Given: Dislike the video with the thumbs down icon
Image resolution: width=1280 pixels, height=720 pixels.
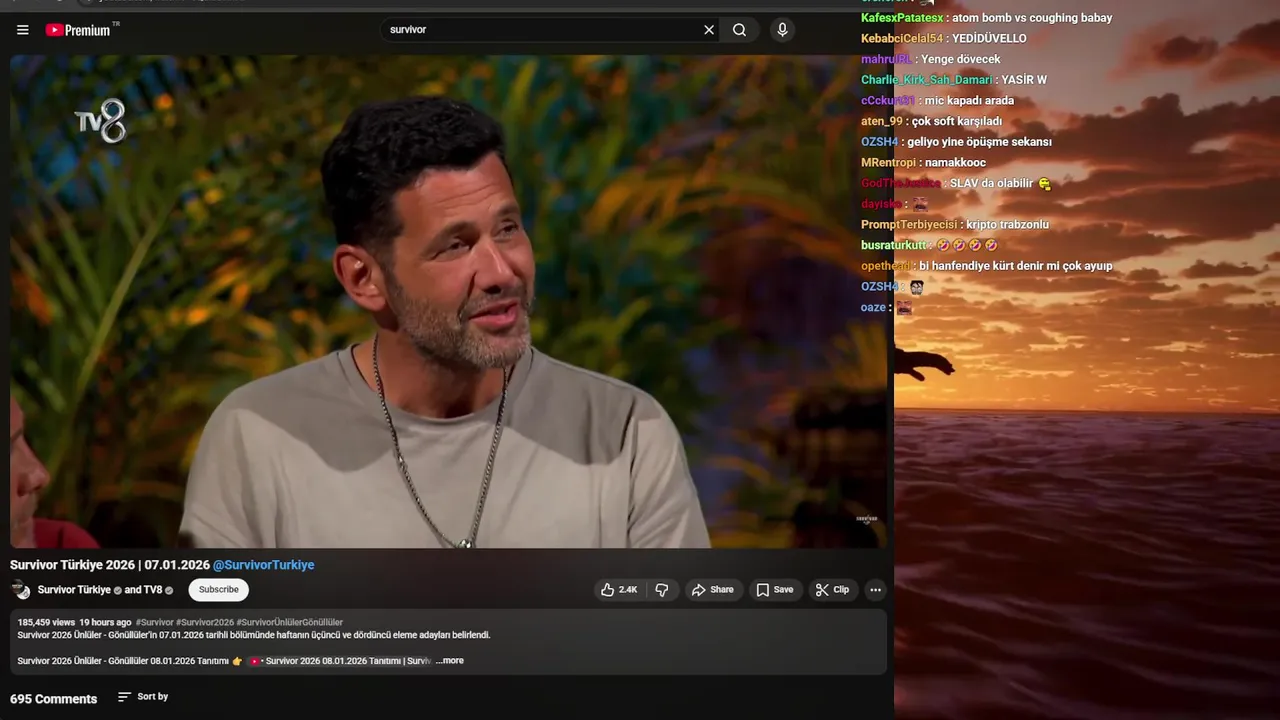Looking at the screenshot, I should coord(662,590).
